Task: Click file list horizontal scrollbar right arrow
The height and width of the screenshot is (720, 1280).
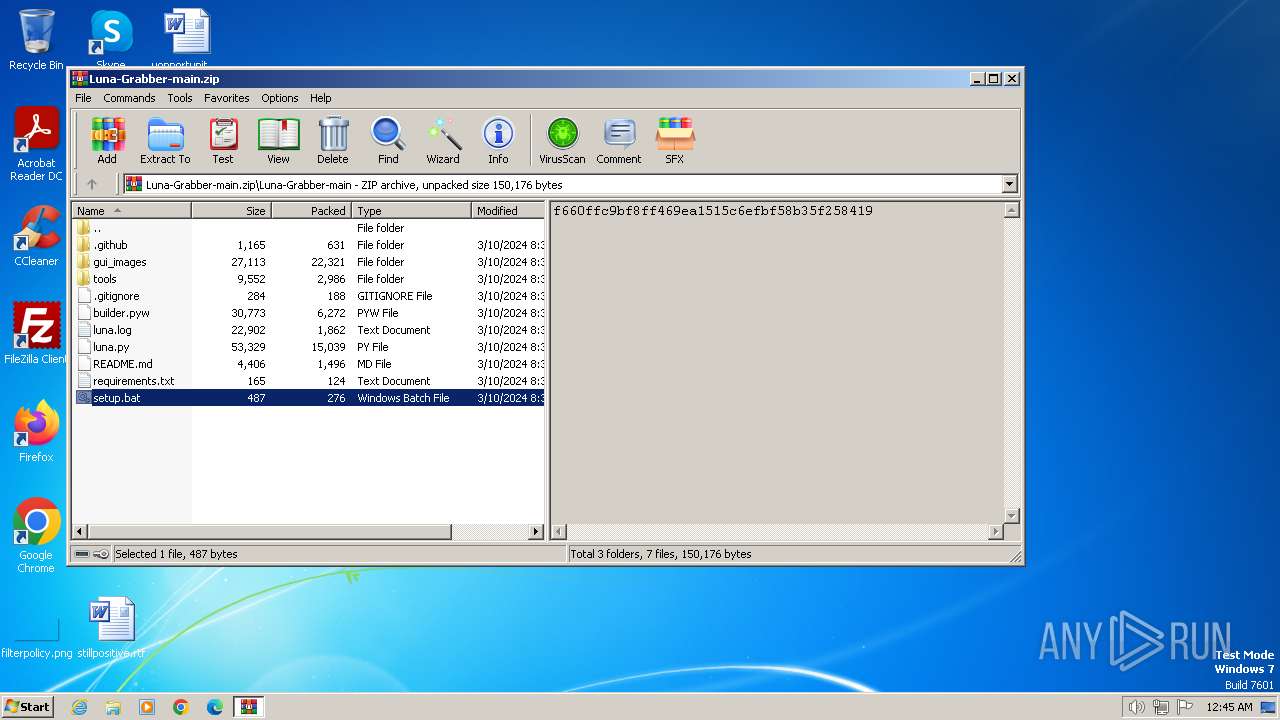Action: (536, 532)
